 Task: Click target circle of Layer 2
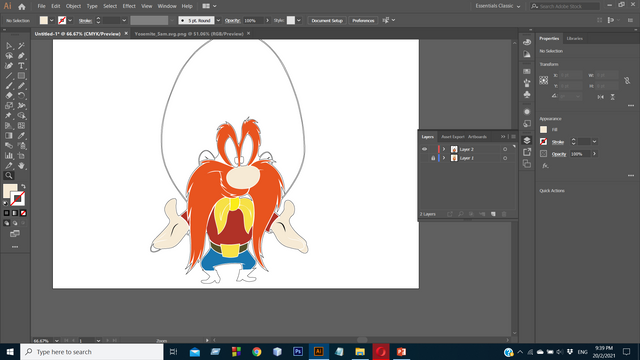pos(505,149)
